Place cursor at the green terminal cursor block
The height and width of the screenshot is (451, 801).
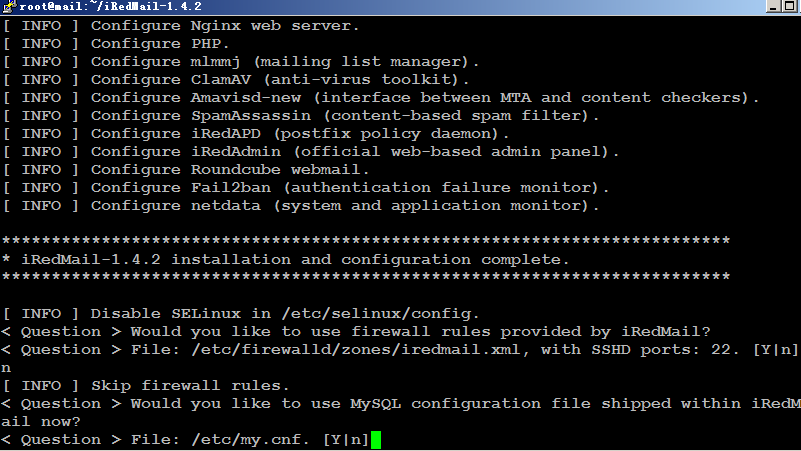[x=376, y=440]
